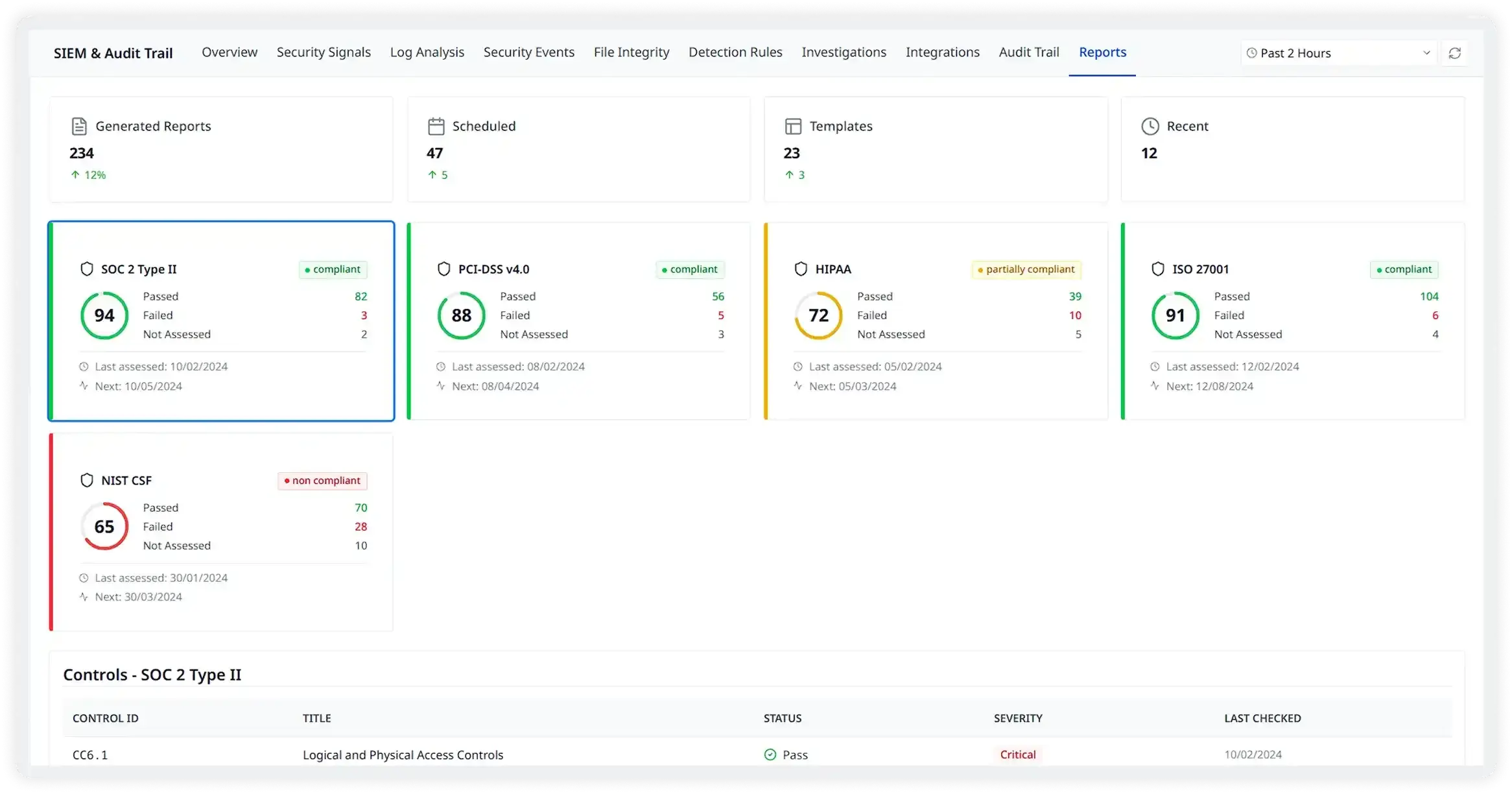1512x794 pixels.
Task: Click the shield icon beside NIST CSF
Action: coord(87,481)
